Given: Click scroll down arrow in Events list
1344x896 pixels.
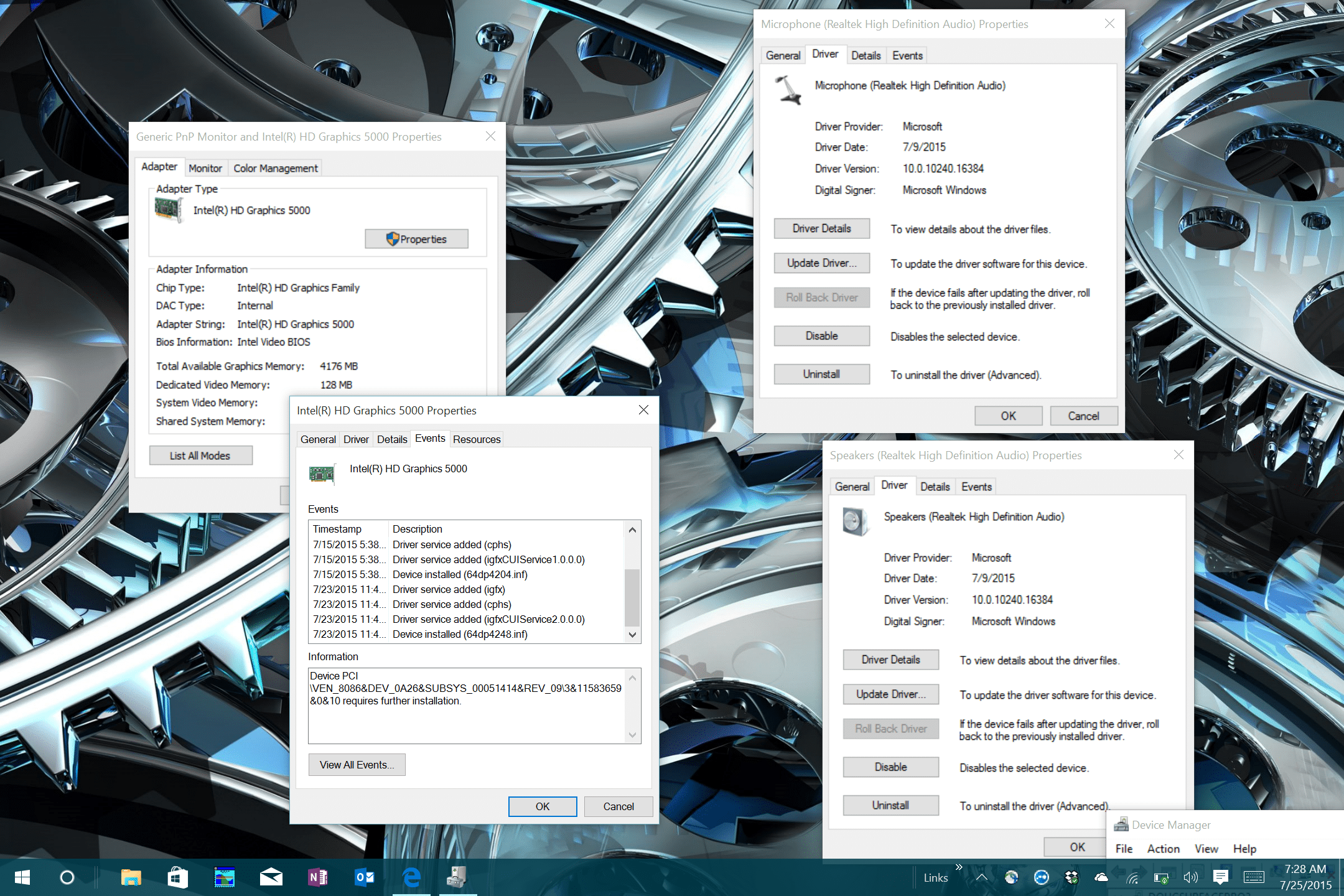Looking at the screenshot, I should point(632,635).
